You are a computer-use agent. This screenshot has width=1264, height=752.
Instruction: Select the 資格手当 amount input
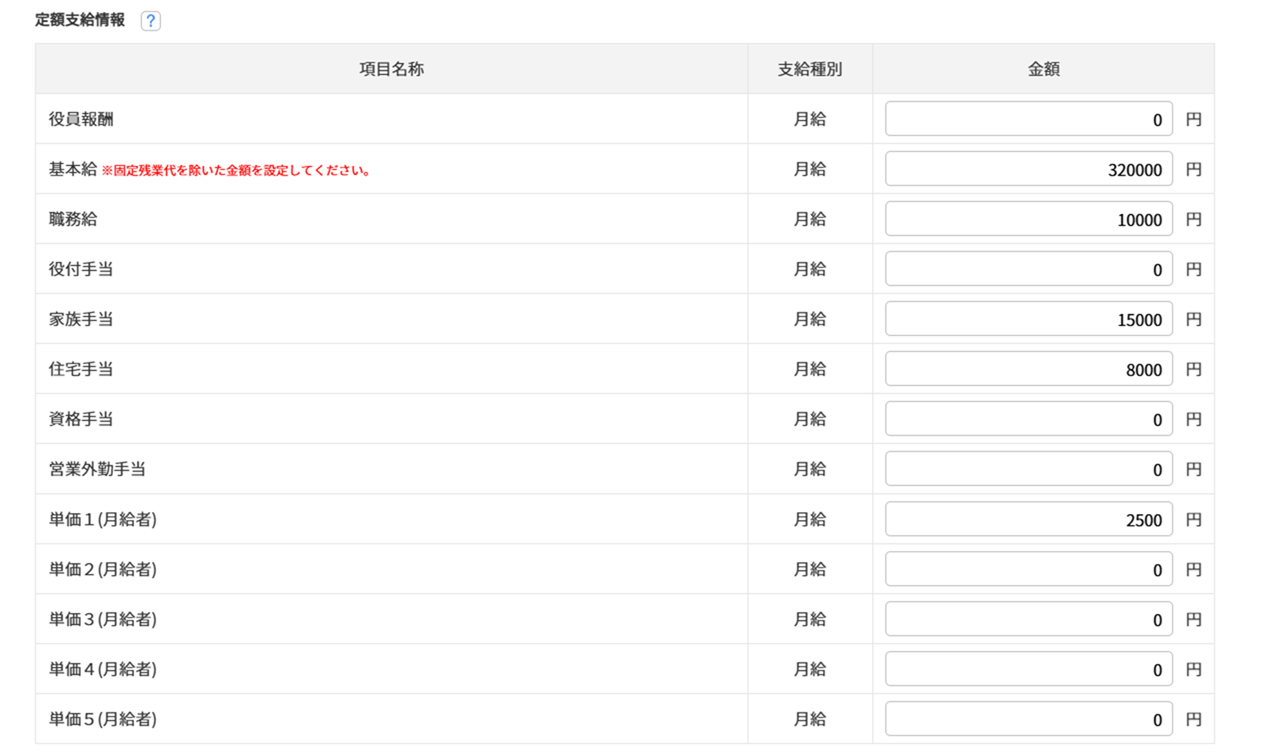click(1028, 419)
